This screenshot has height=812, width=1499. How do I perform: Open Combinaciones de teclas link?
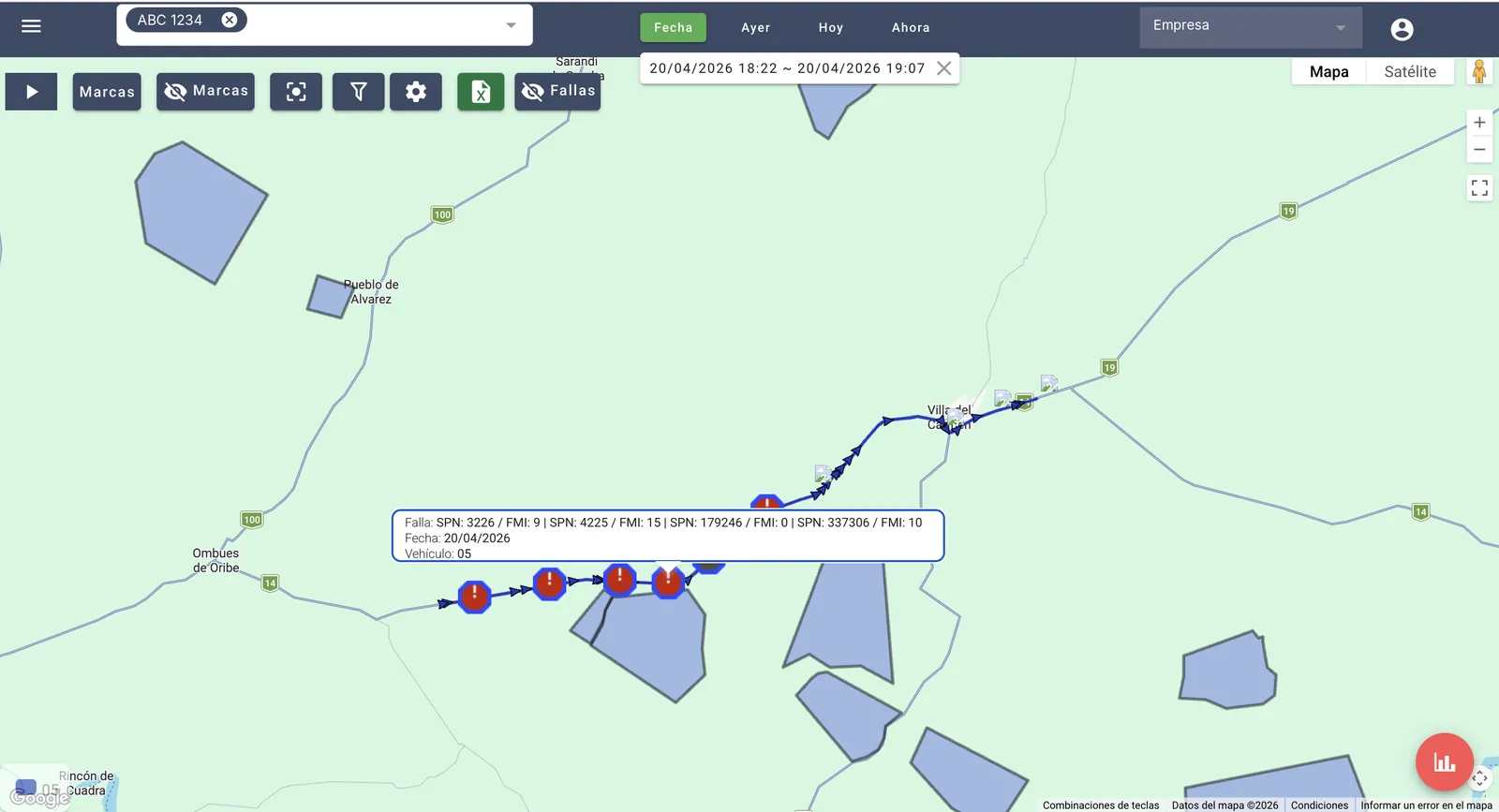pos(1101,805)
